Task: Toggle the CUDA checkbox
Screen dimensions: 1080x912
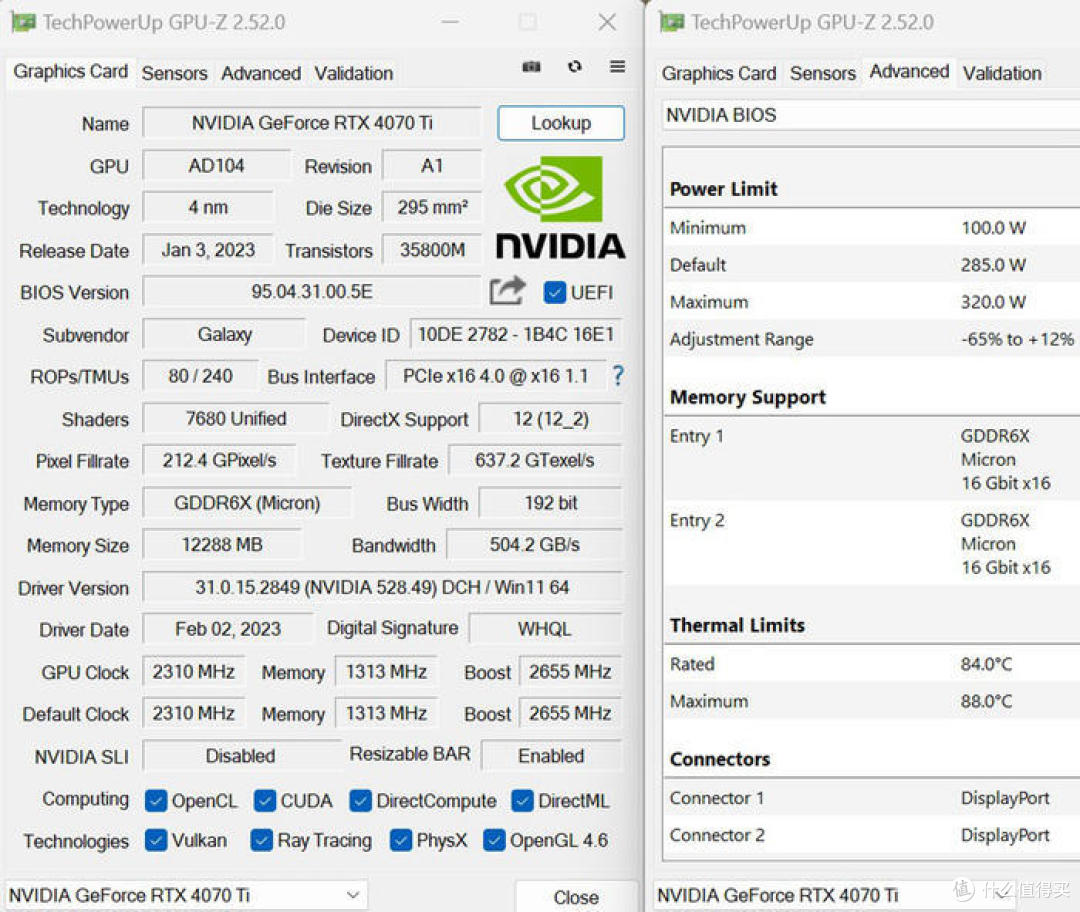Action: pos(264,800)
